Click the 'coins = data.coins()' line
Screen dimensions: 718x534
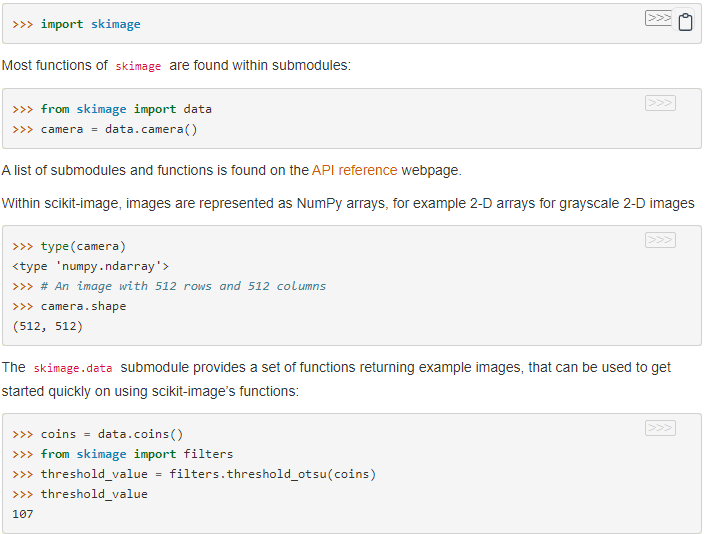(x=98, y=434)
